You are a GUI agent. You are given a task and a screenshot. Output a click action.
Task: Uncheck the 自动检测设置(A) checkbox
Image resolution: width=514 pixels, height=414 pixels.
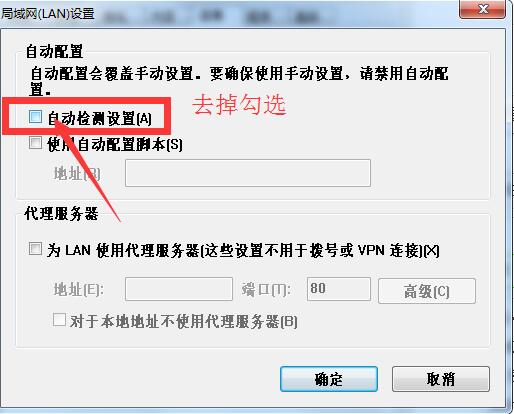coord(35,117)
